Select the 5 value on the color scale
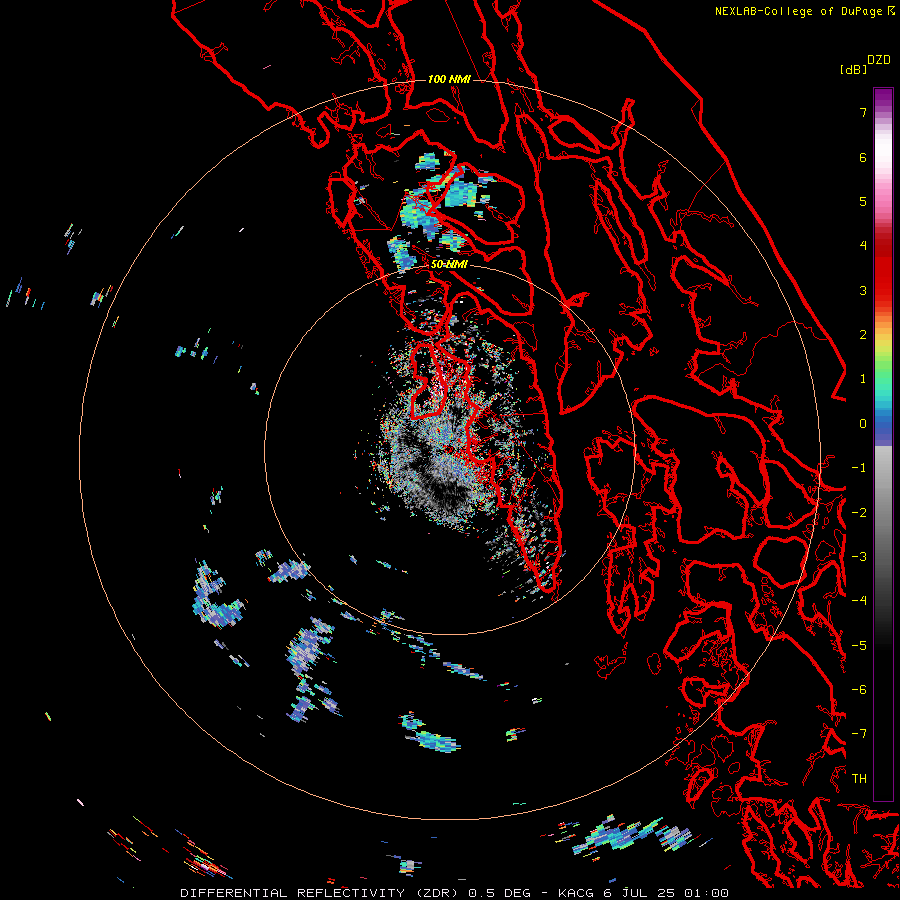Image resolution: width=900 pixels, height=900 pixels. 863,201
